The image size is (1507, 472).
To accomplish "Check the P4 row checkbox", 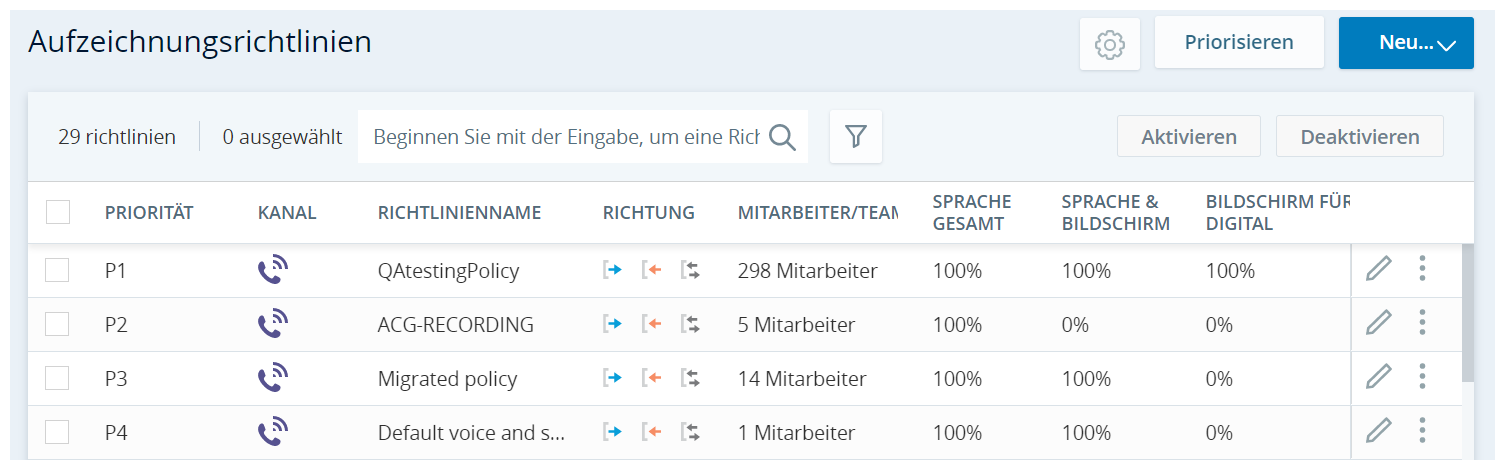I will (57, 432).
